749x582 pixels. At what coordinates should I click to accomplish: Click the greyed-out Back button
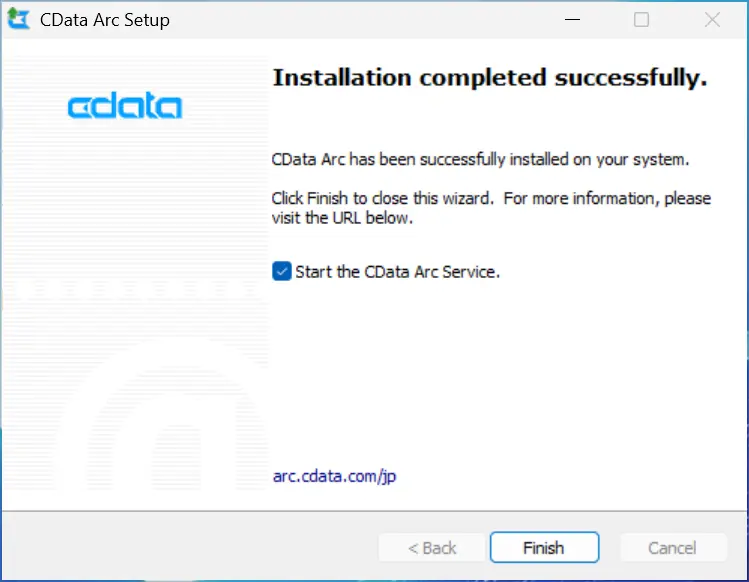[432, 547]
